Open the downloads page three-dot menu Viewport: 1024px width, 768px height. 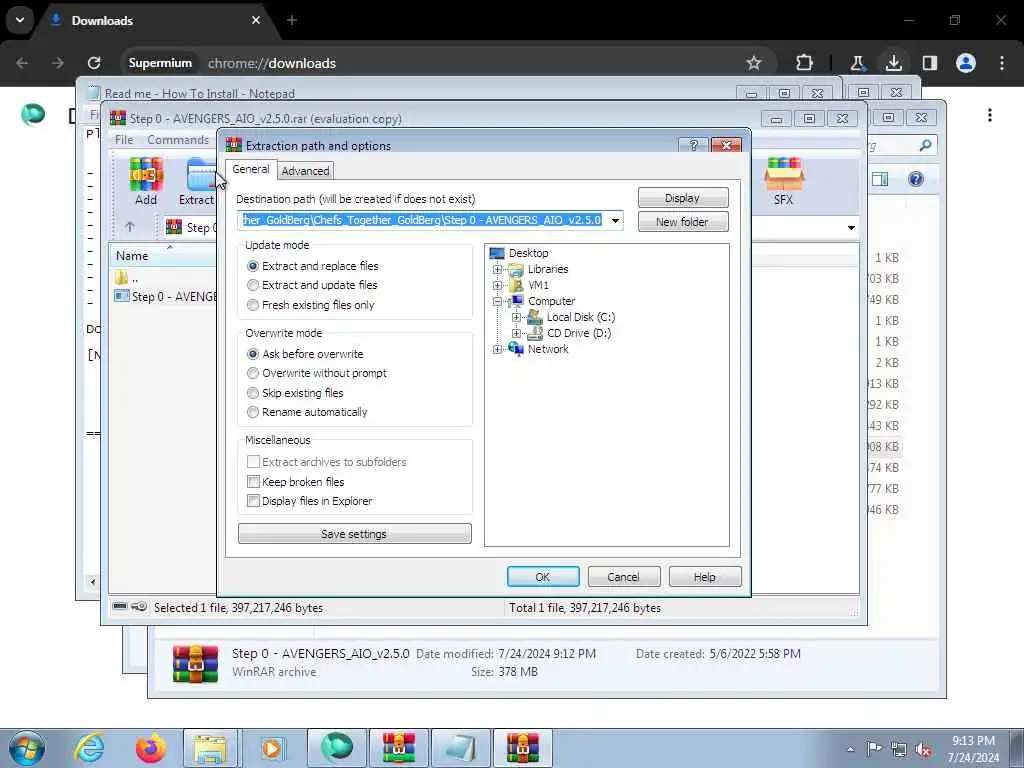pos(990,115)
